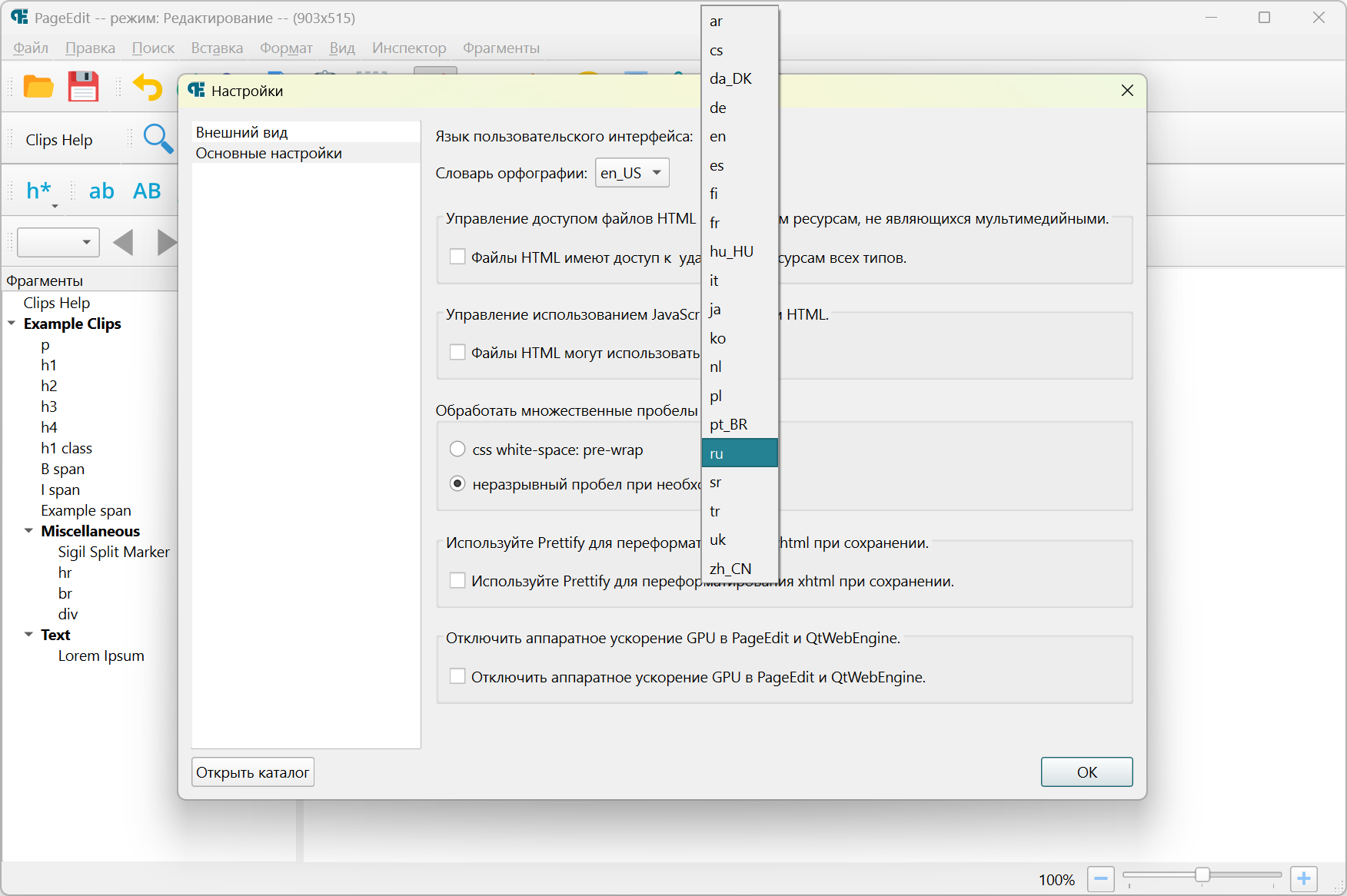The image size is (1347, 896).
Task: Open the en_US spelling dictionary dropdown
Action: [x=632, y=173]
